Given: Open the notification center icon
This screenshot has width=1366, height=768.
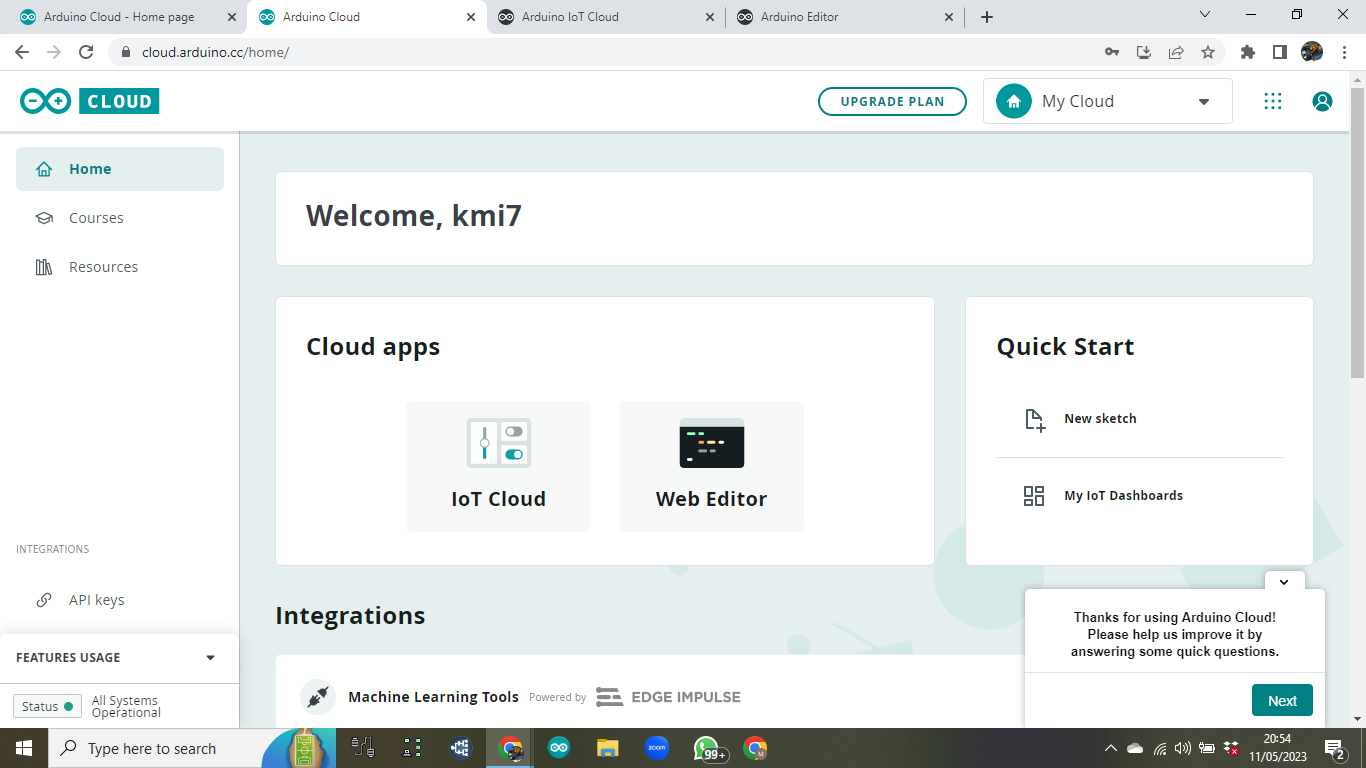Looking at the screenshot, I should [x=1335, y=748].
